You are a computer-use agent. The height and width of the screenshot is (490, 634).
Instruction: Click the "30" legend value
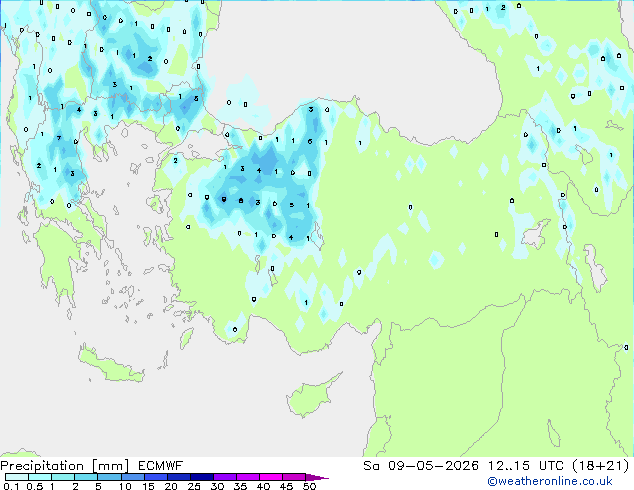(x=217, y=486)
